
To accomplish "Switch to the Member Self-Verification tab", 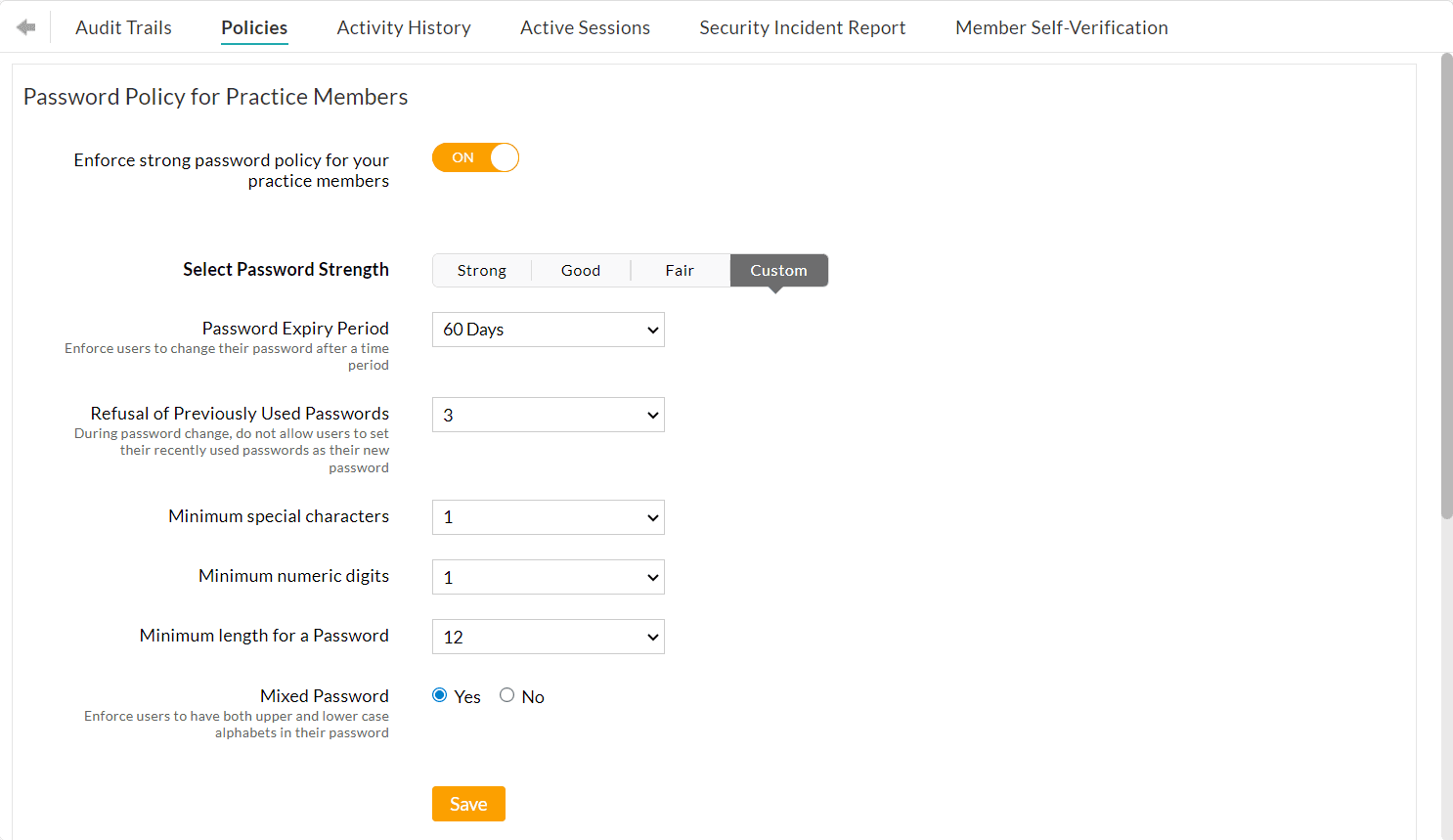I will tap(1061, 27).
